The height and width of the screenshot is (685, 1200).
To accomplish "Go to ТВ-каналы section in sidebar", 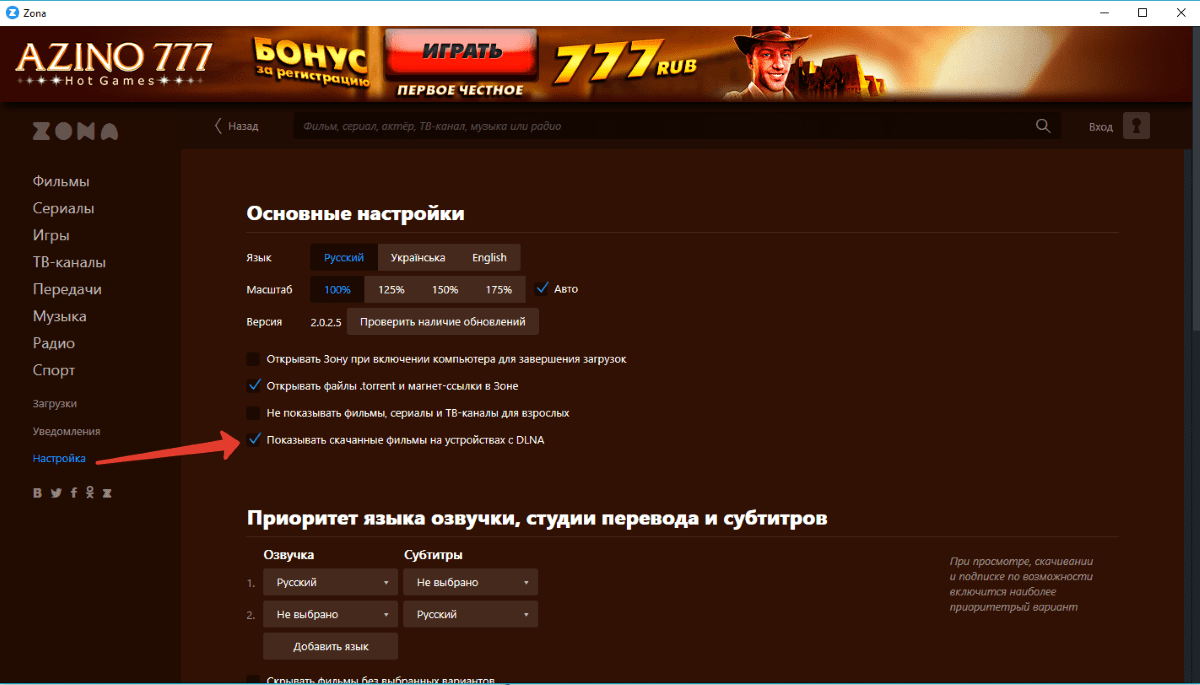I will pos(69,262).
